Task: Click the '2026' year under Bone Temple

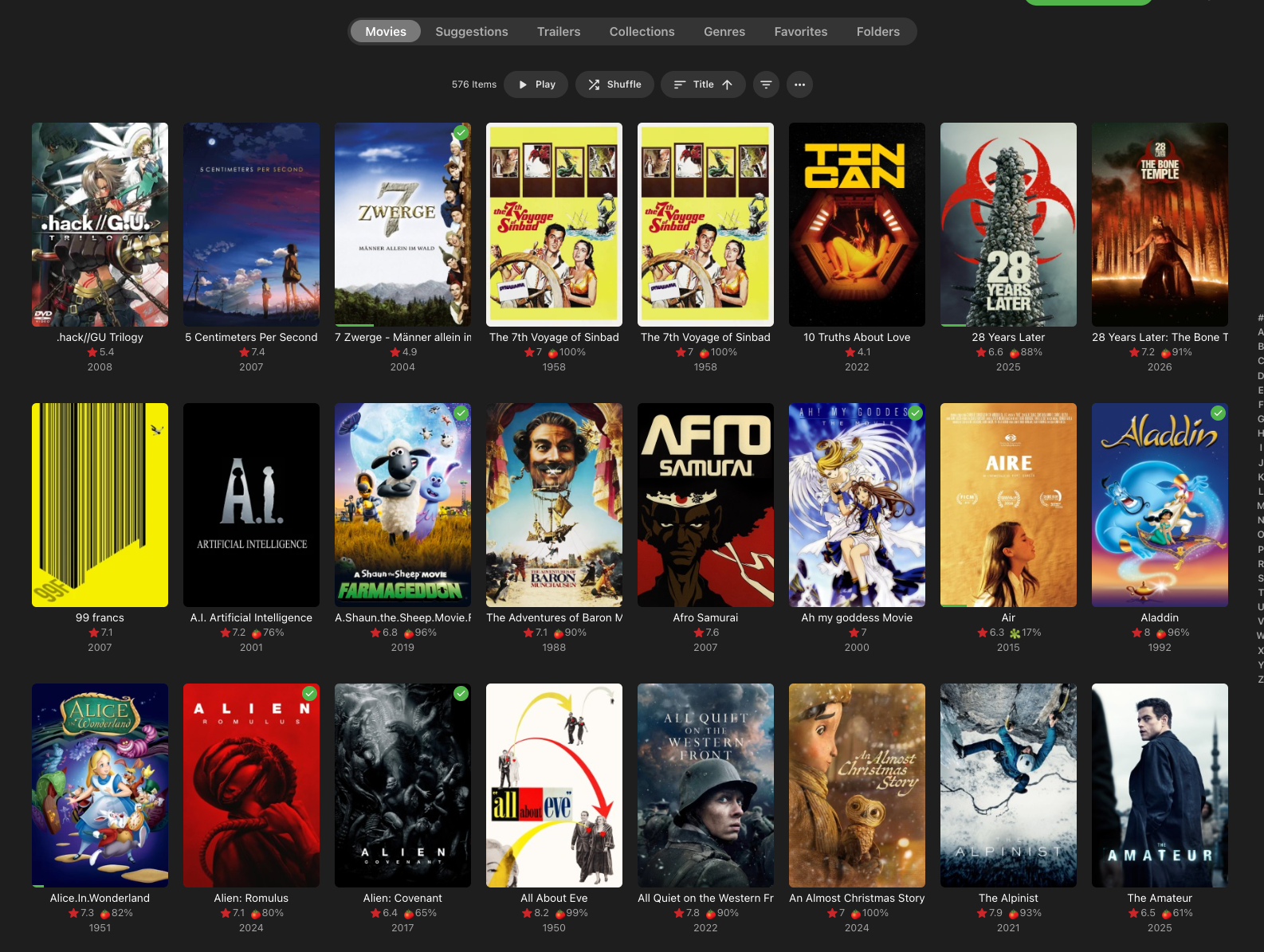Action: [1160, 367]
